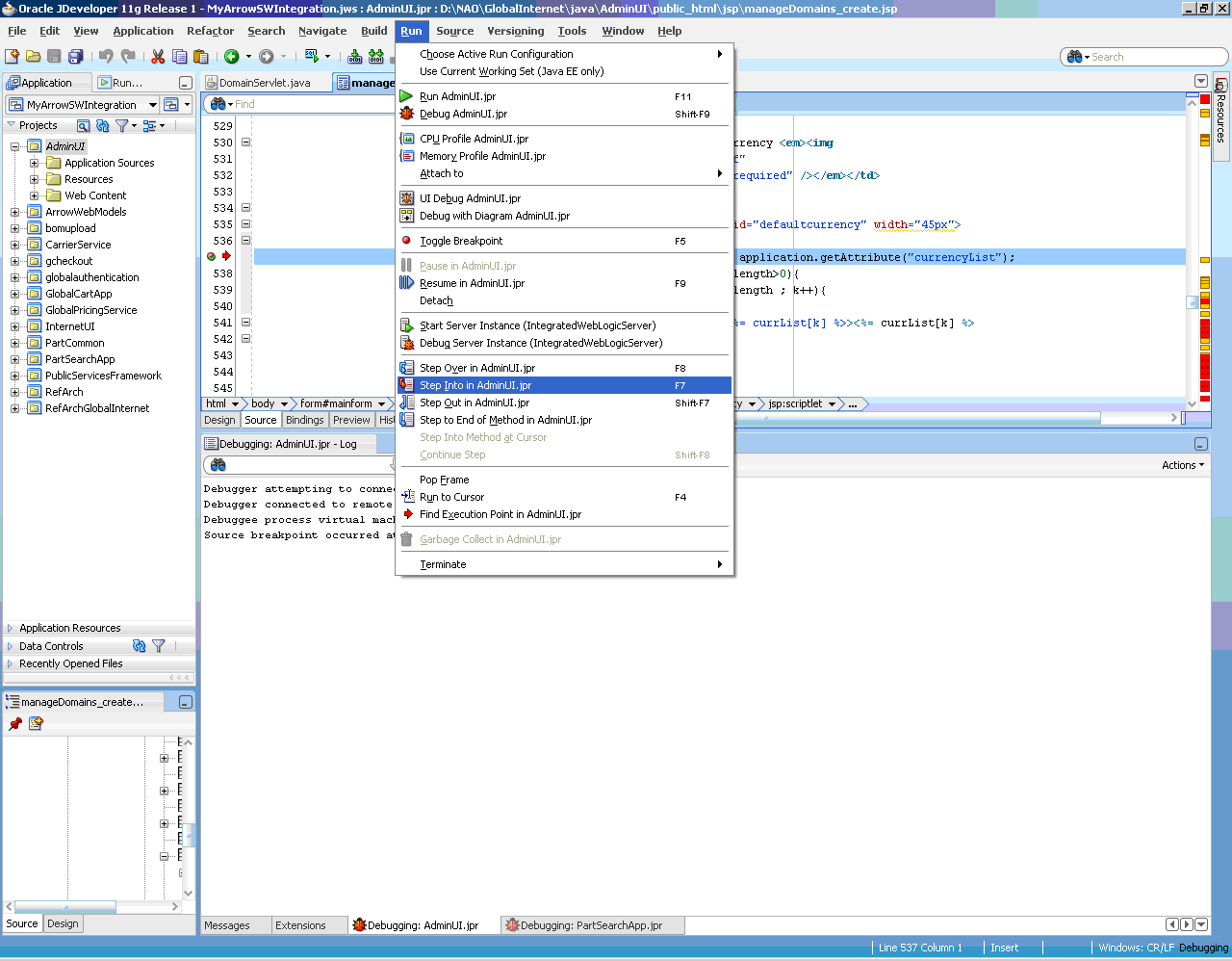1232x961 pixels.
Task: Switch editor to the Design tab
Action: (219, 420)
